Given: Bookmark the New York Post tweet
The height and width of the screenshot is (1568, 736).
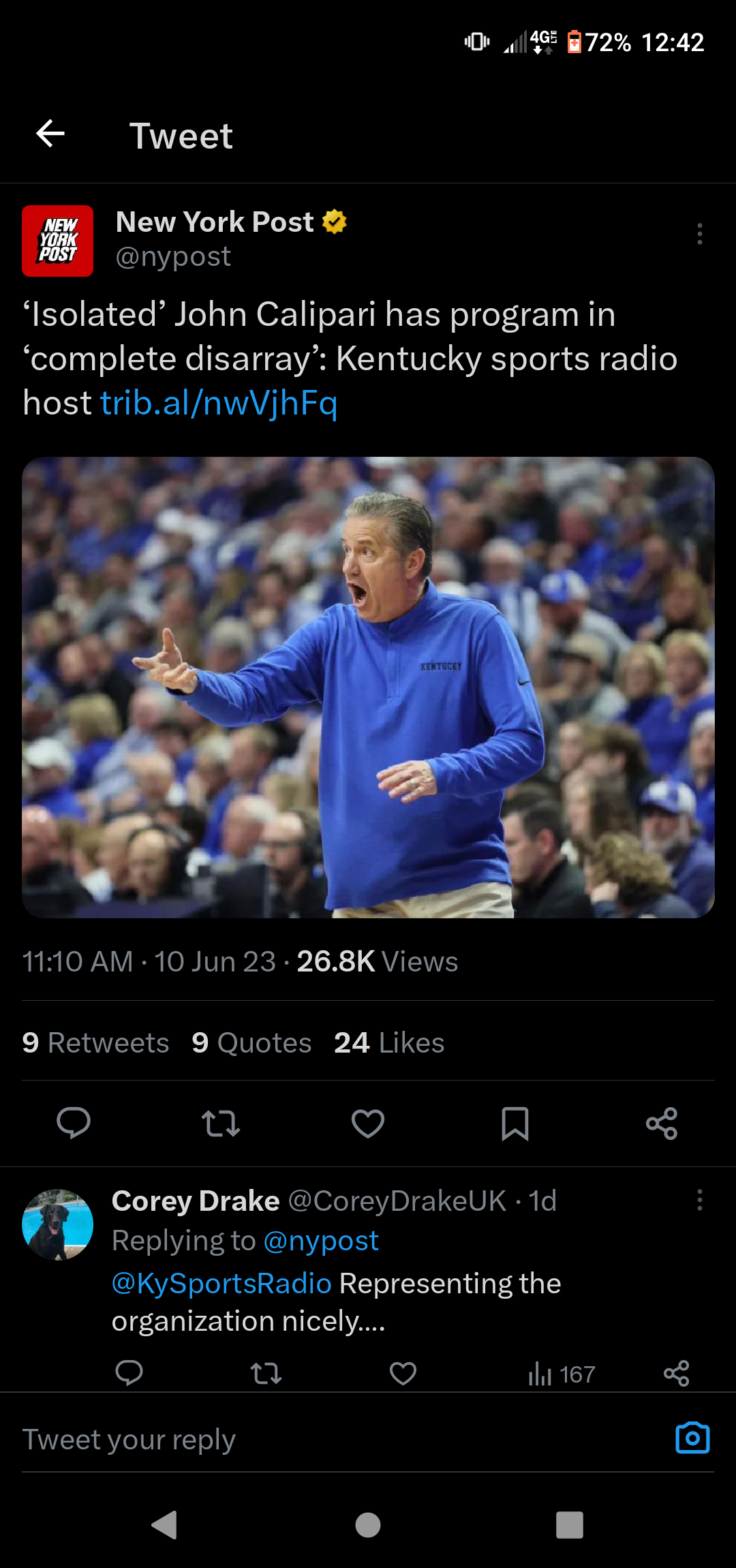Looking at the screenshot, I should tap(515, 1123).
